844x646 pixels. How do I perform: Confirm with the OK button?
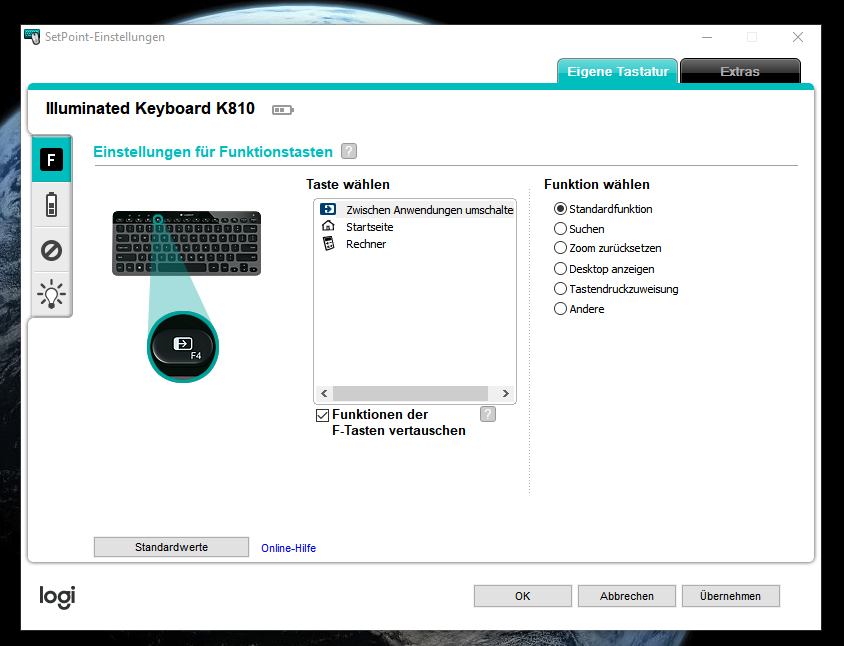pos(523,596)
